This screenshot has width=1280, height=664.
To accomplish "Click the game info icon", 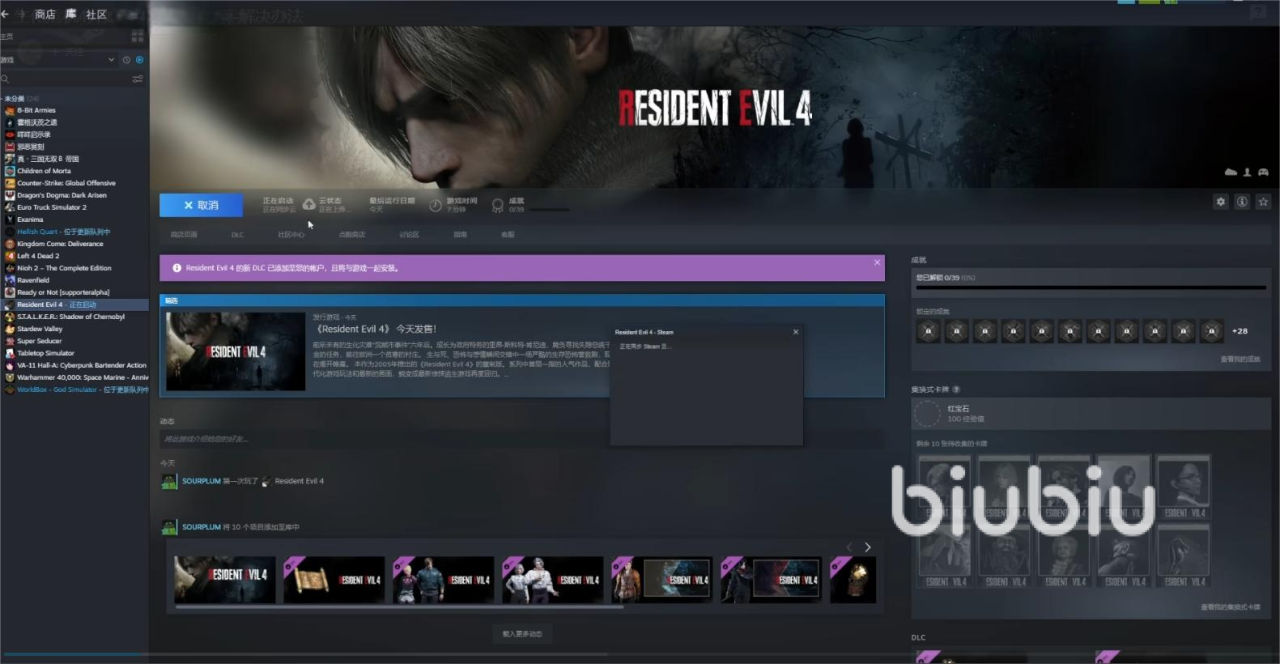I will pos(1242,202).
